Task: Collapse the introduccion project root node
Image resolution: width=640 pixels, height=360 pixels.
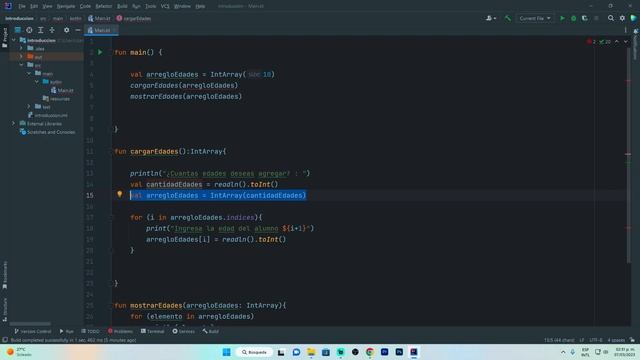Action: tap(13, 40)
